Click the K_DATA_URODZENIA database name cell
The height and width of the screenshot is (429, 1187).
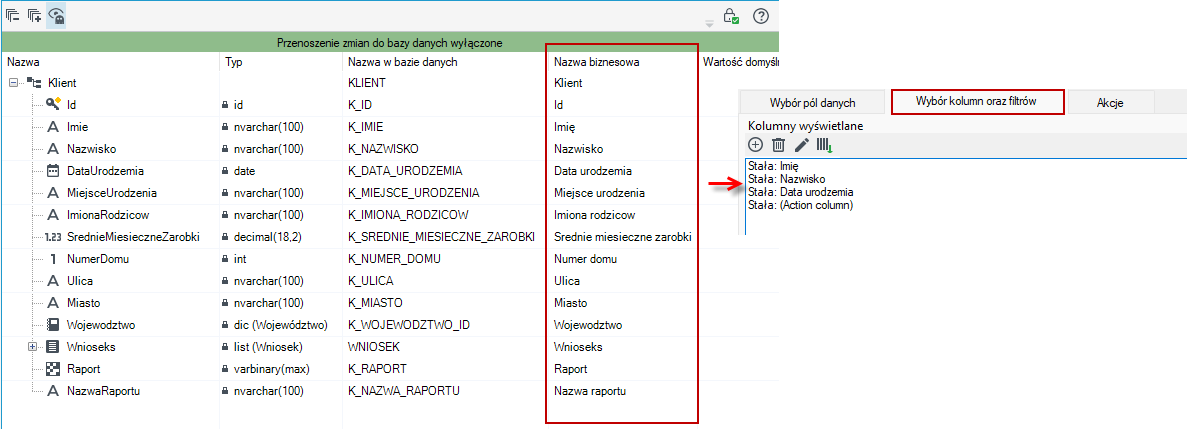(405, 171)
